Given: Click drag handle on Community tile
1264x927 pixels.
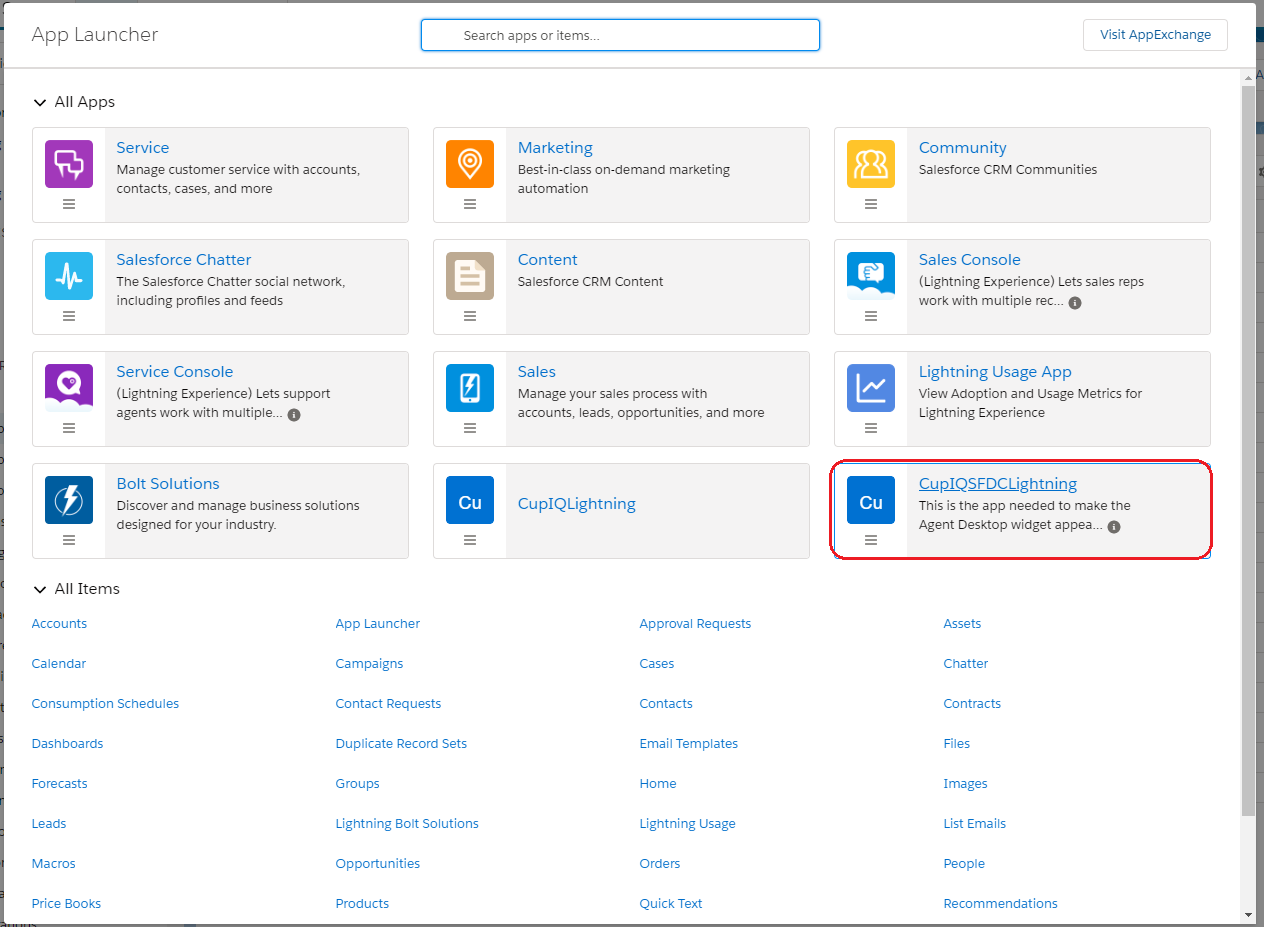Looking at the screenshot, I should (871, 204).
